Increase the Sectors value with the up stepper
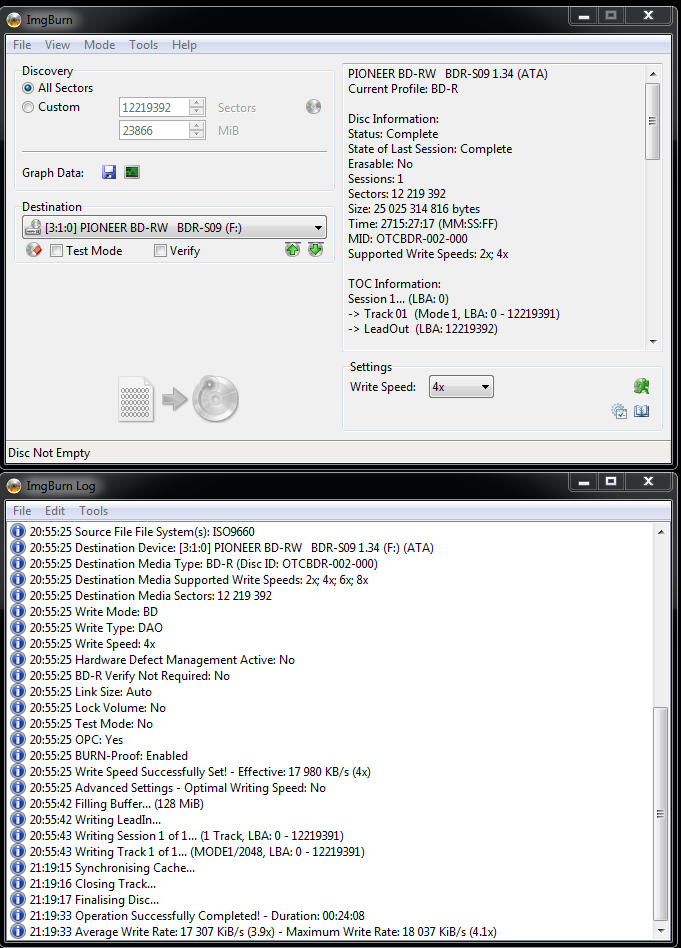Viewport: 681px width, 948px height. [x=197, y=103]
